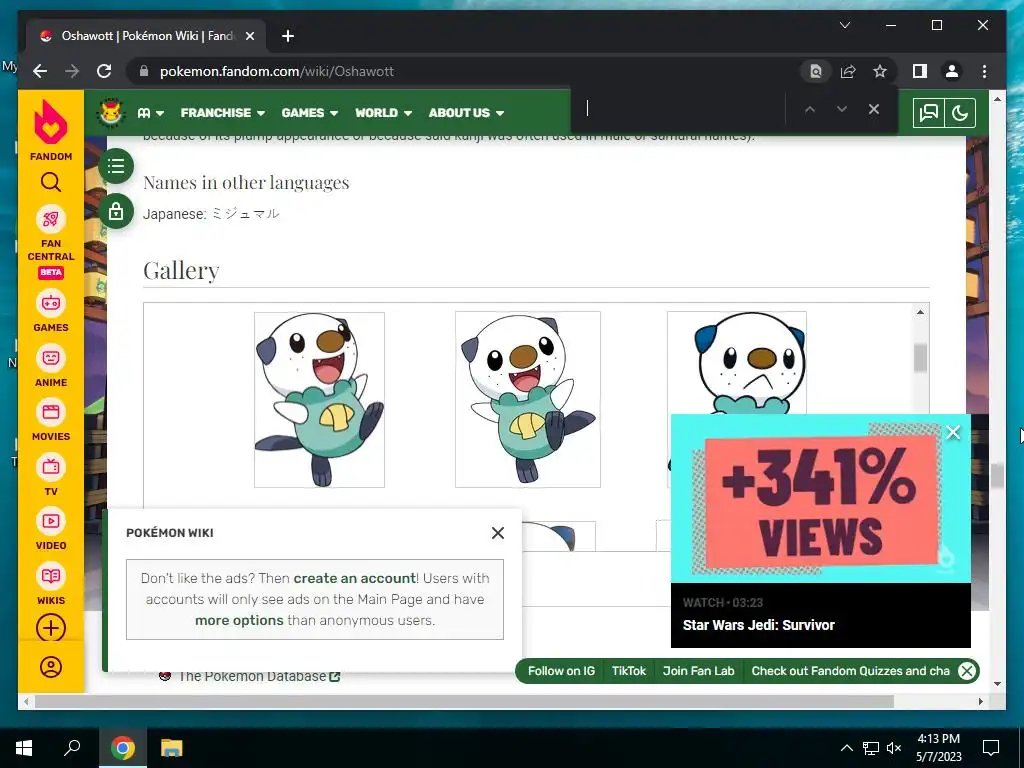1024x768 pixels.
Task: Open first Oshawott gallery image
Action: click(x=319, y=400)
